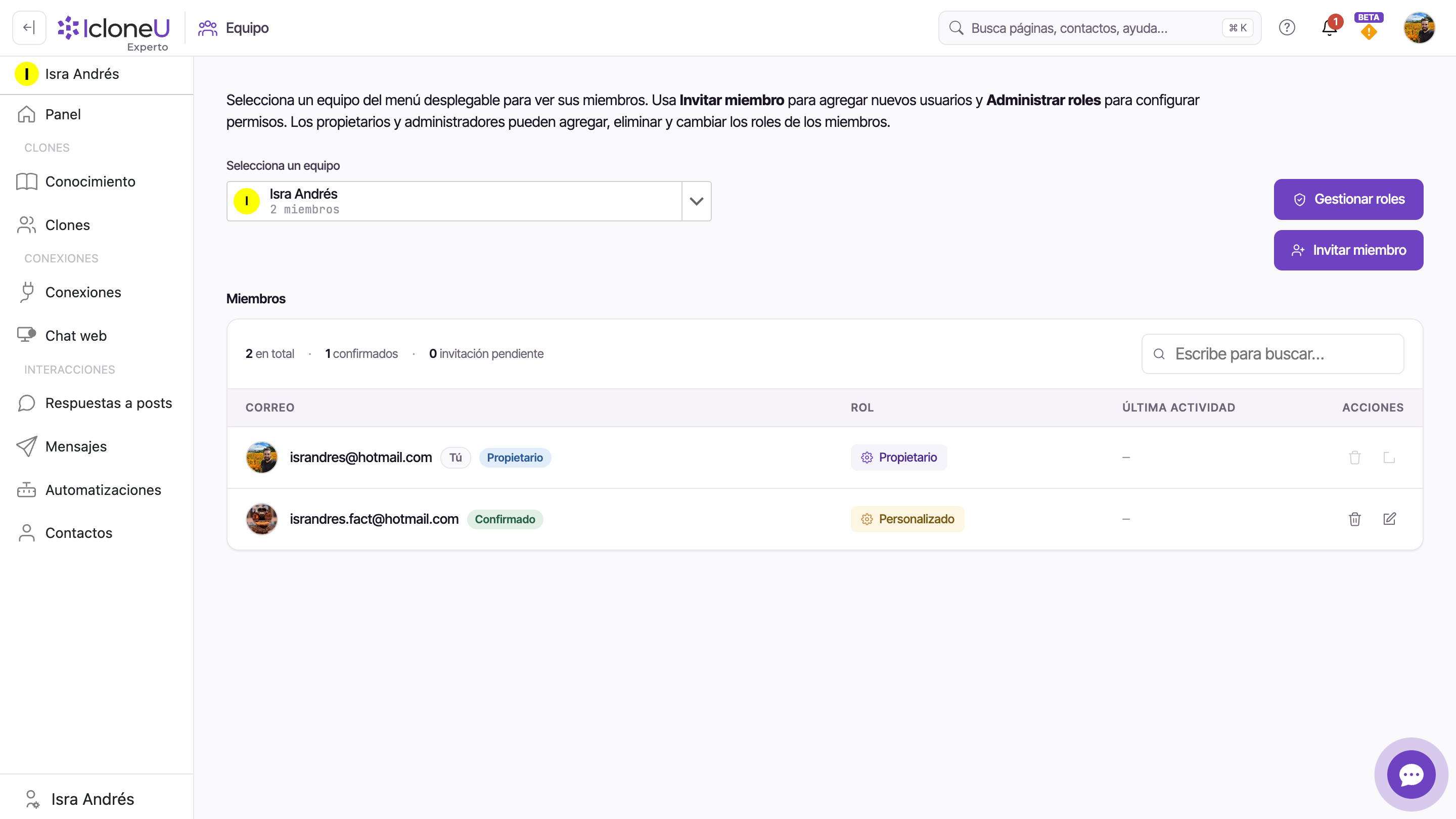Click the 1 confirmados count
Image resolution: width=1456 pixels, height=819 pixels.
click(x=361, y=354)
